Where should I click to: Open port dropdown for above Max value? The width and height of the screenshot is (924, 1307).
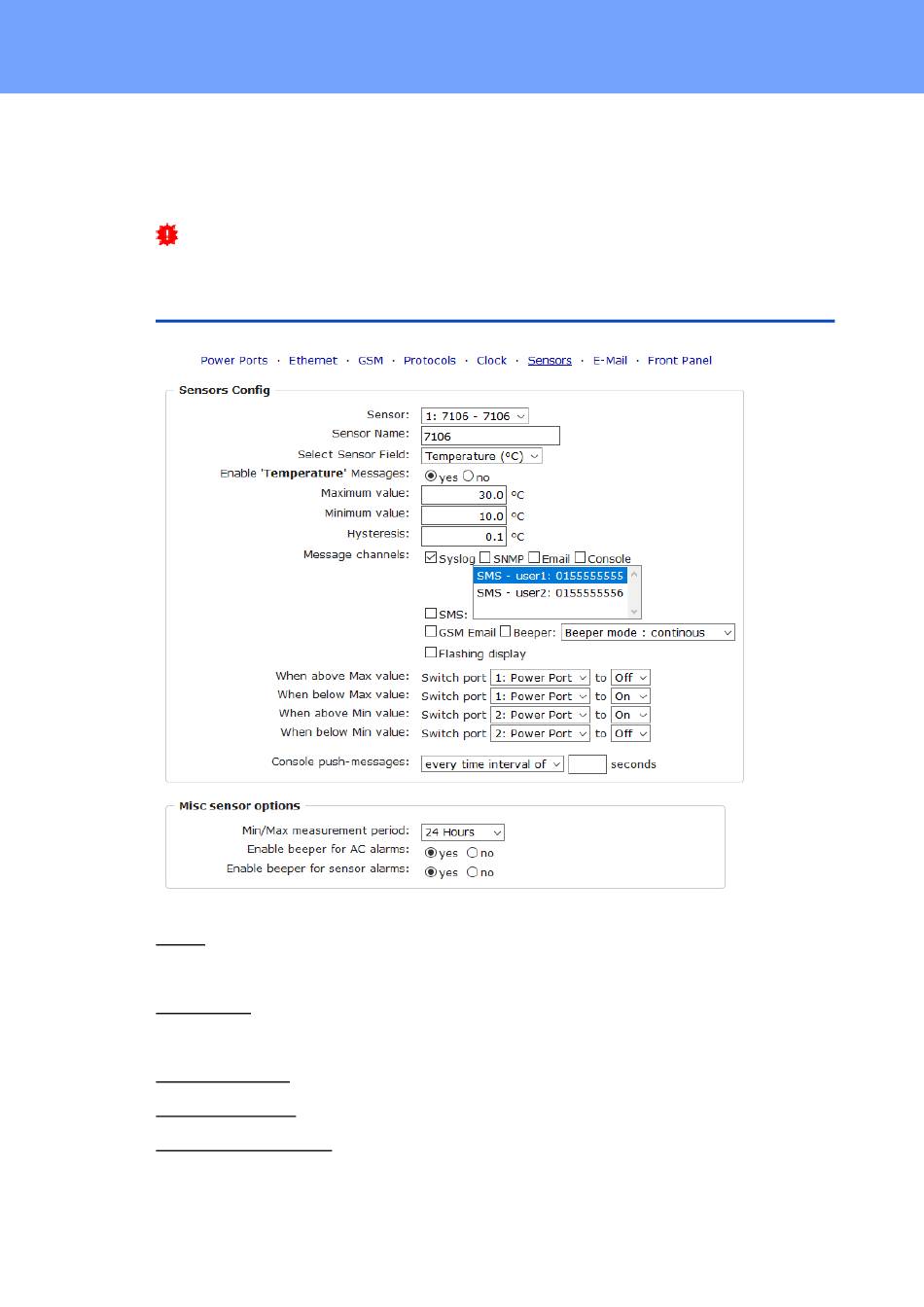540,678
